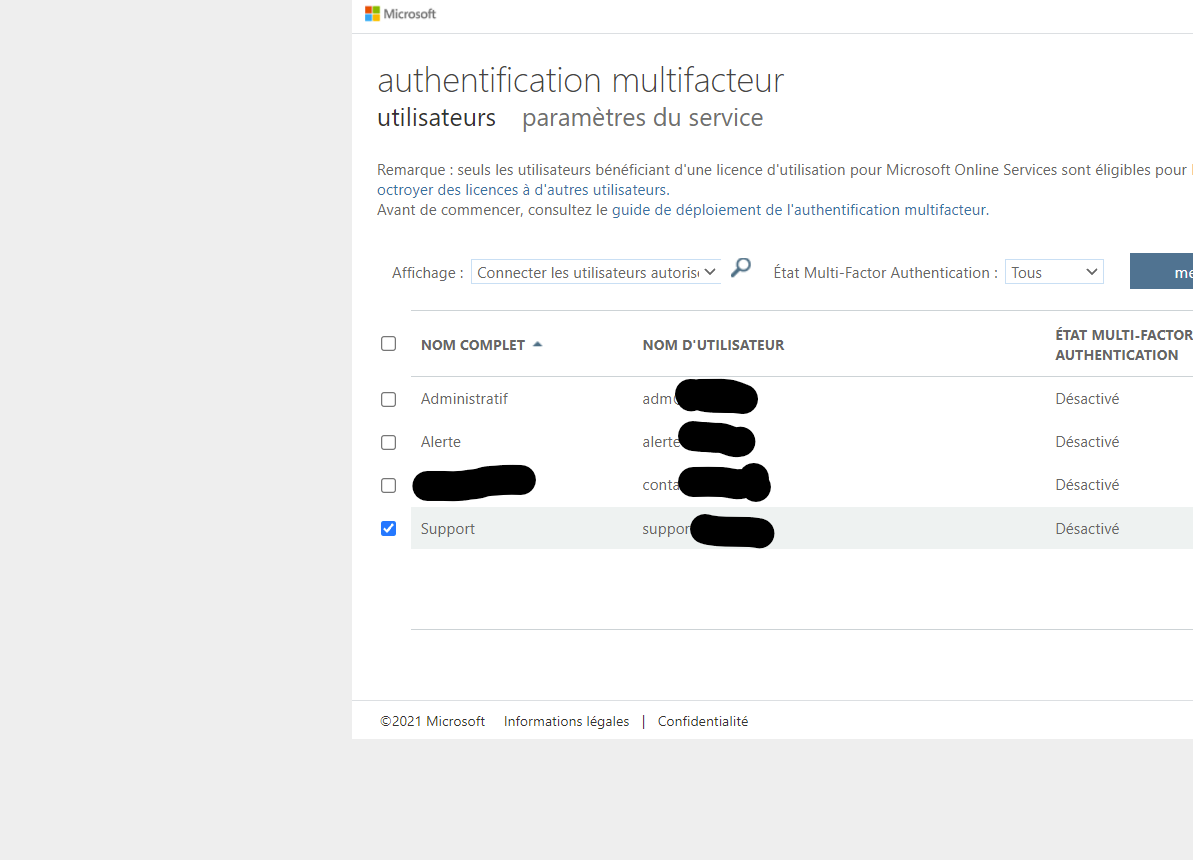The width and height of the screenshot is (1193, 860).
Task: Select the Administratif name cell
Action: (x=464, y=399)
